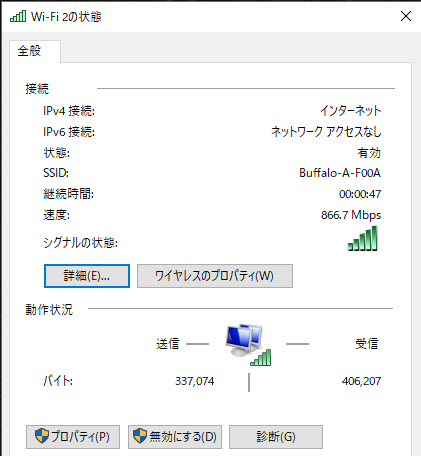
Task: Open プロパティ(P) for this adapter
Action: [x=73, y=437]
